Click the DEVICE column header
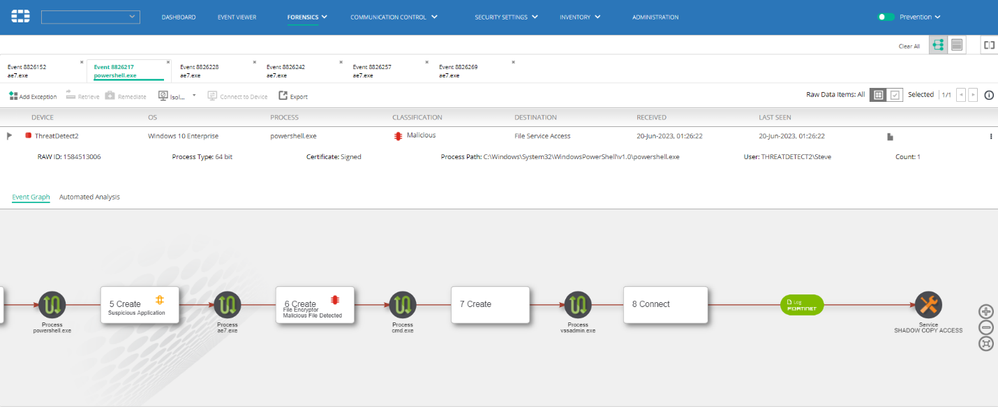Screen dimensions: 998x411 click(x=43, y=117)
